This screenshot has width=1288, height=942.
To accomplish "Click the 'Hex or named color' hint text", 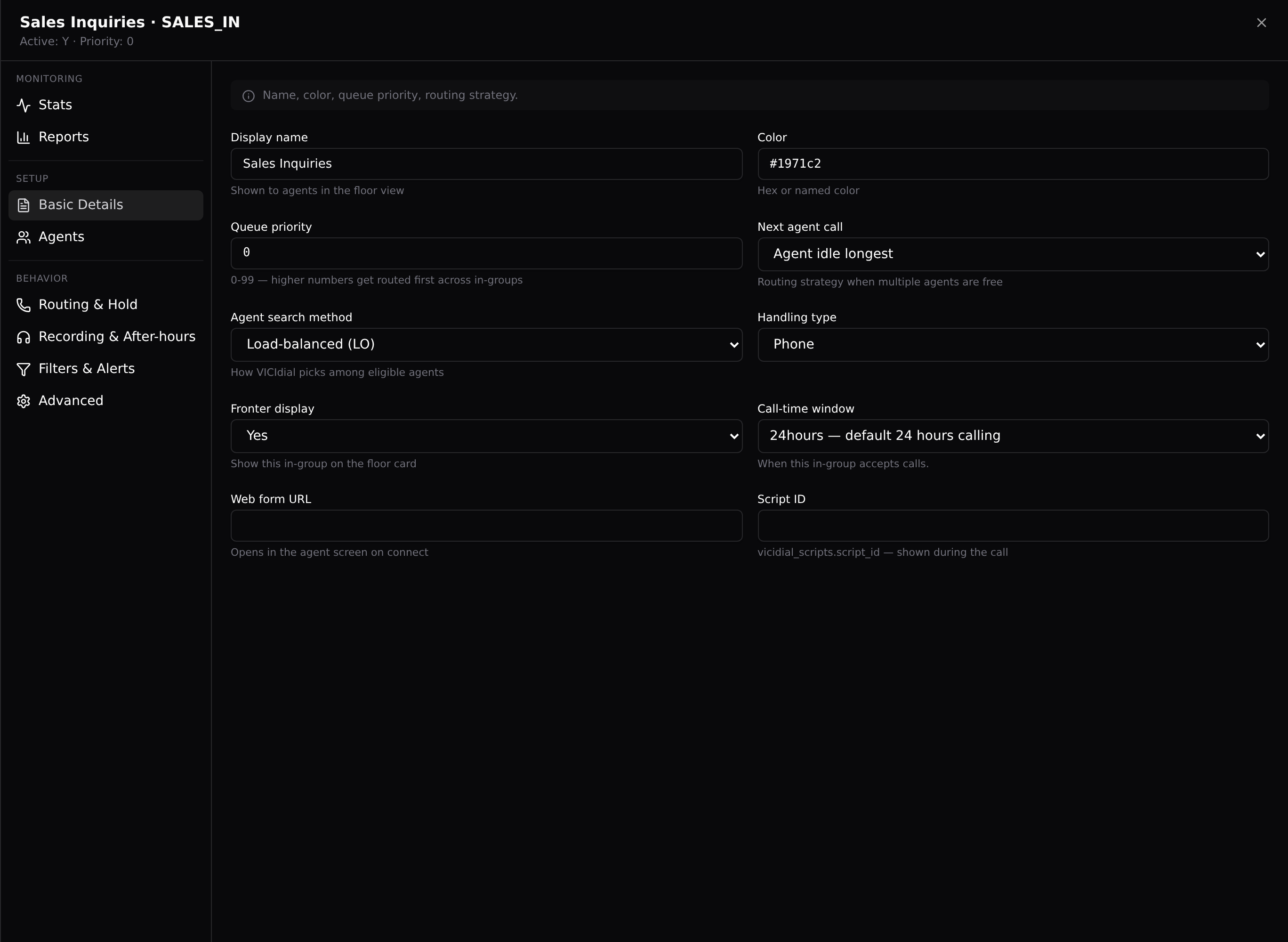I will (808, 191).
